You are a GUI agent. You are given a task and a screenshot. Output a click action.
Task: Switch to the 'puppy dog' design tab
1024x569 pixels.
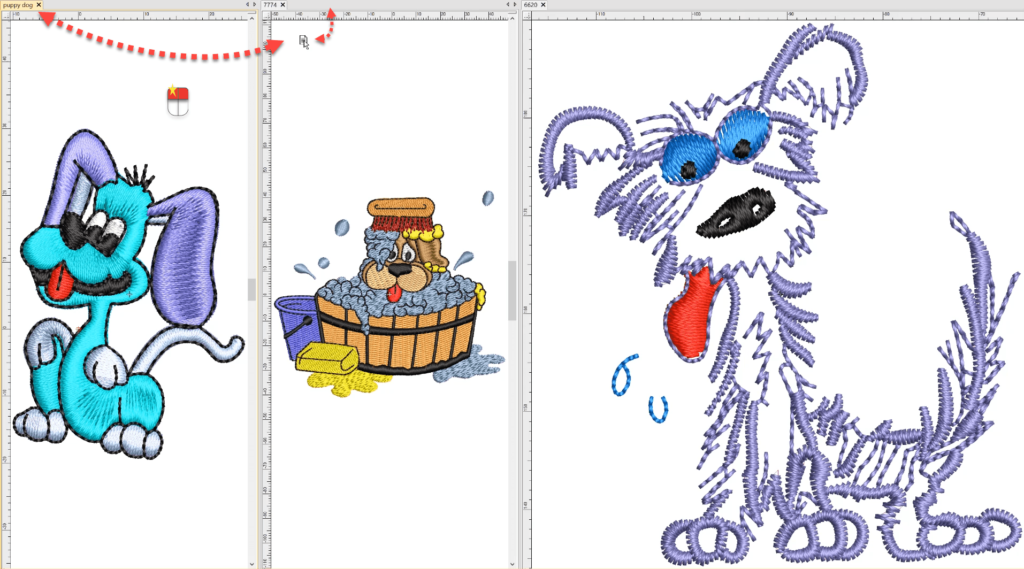18,5
